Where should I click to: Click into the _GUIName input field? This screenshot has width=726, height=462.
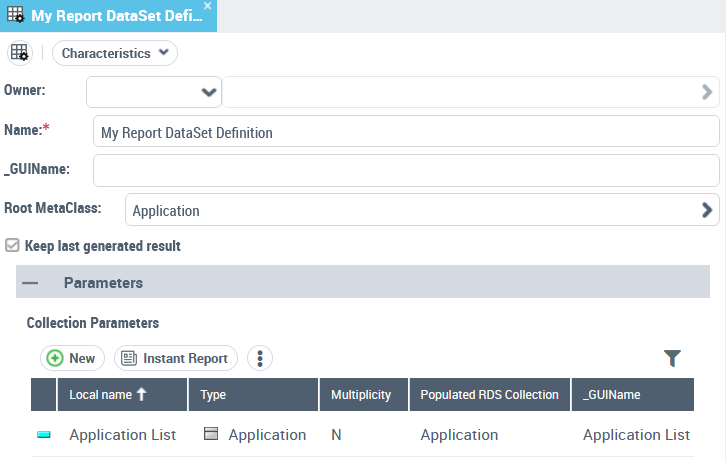(x=405, y=170)
